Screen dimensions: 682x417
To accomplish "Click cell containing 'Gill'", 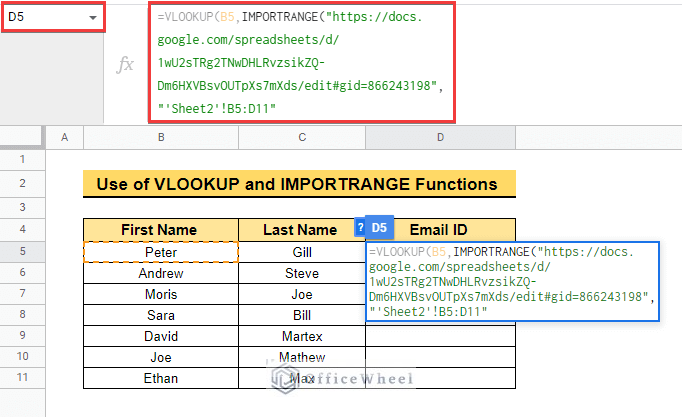I will point(302,252).
